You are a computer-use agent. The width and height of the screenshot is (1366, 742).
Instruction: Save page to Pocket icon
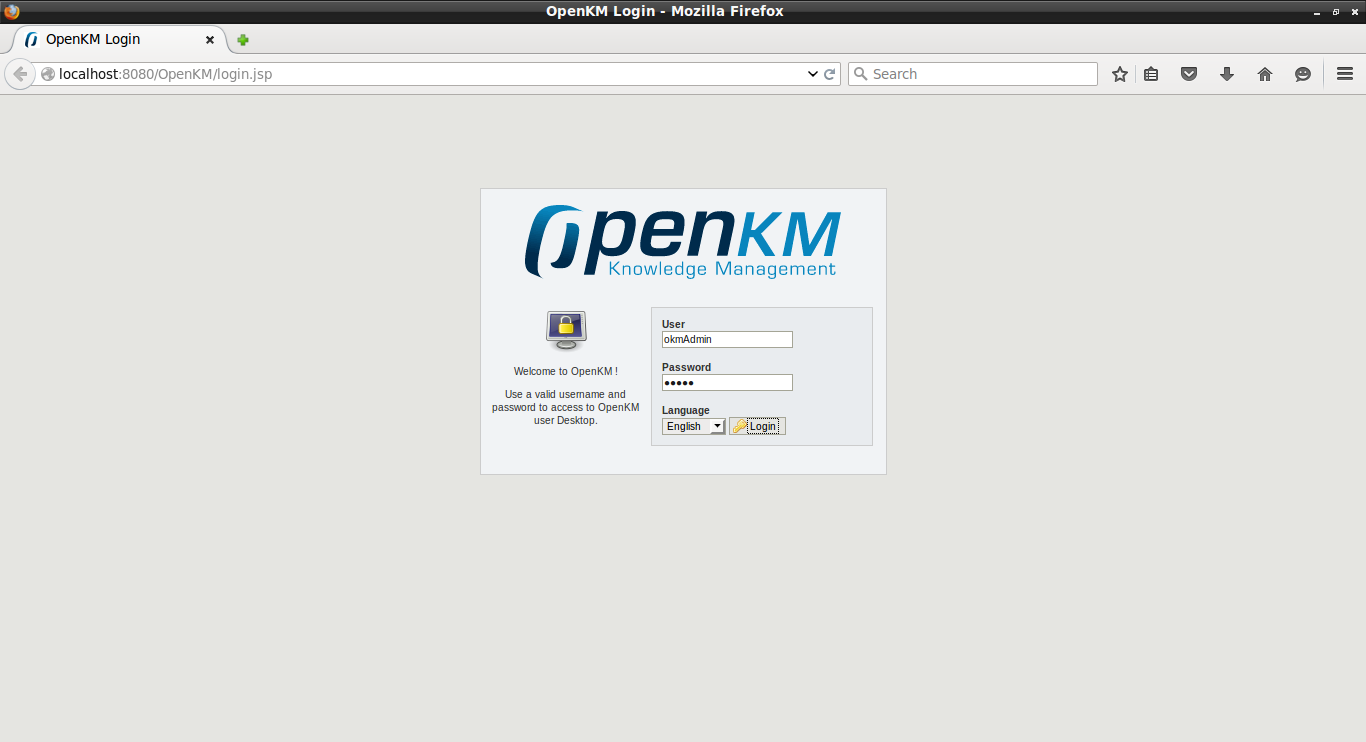click(1189, 74)
